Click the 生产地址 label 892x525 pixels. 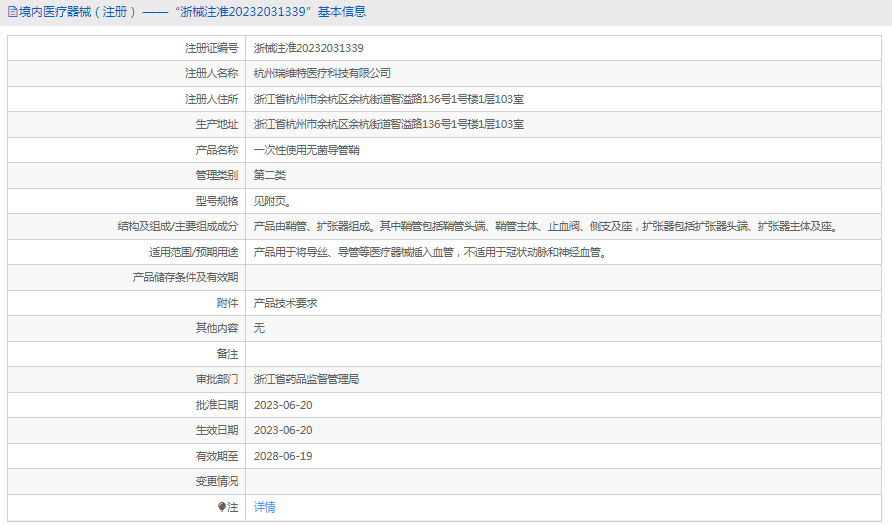tap(217, 125)
